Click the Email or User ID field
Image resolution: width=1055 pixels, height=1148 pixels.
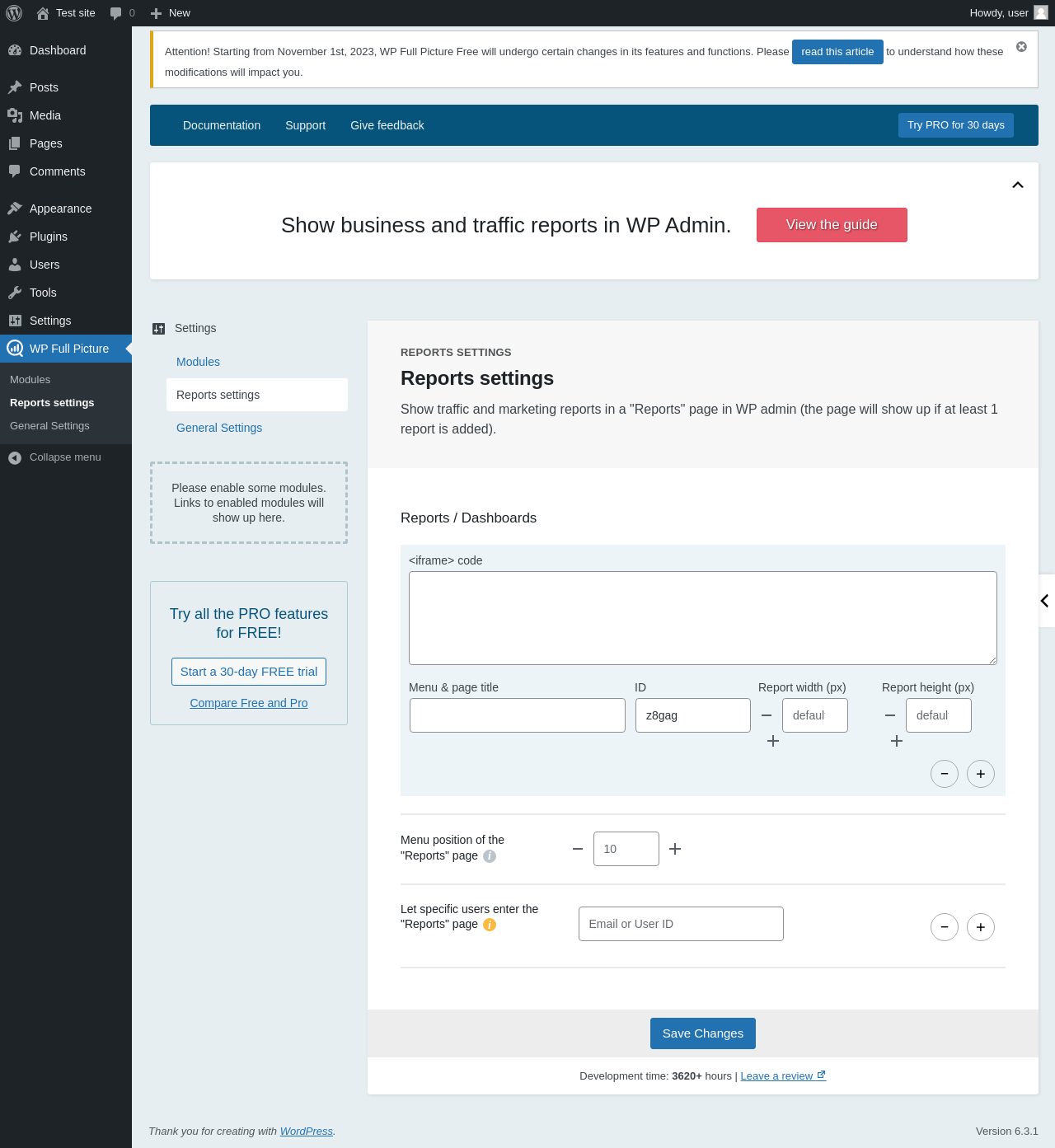[x=681, y=924]
